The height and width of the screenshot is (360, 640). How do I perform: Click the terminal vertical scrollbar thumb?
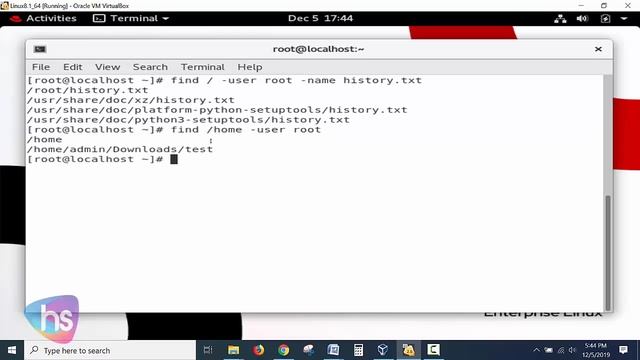pos(608,253)
